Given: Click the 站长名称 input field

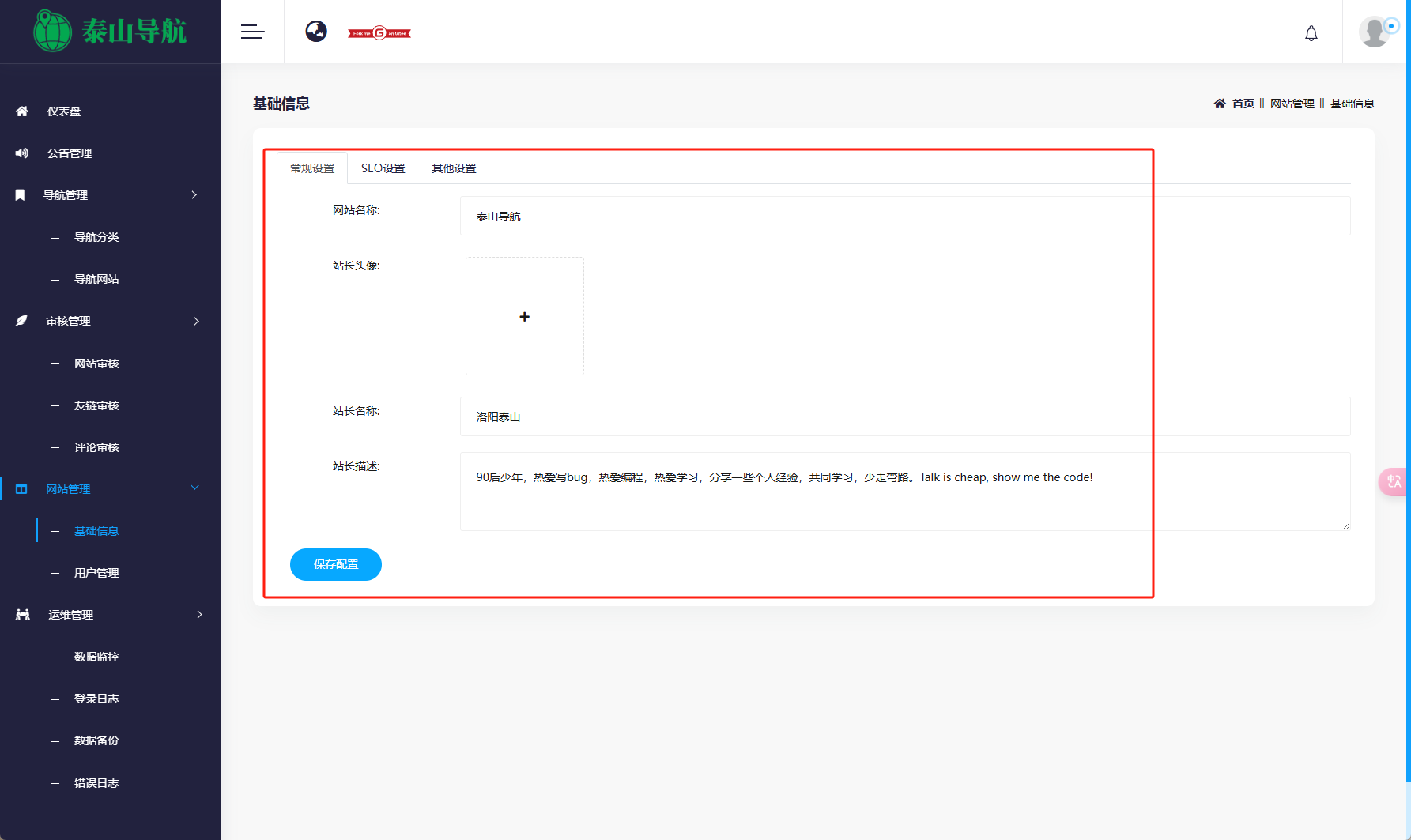Looking at the screenshot, I should (905, 416).
